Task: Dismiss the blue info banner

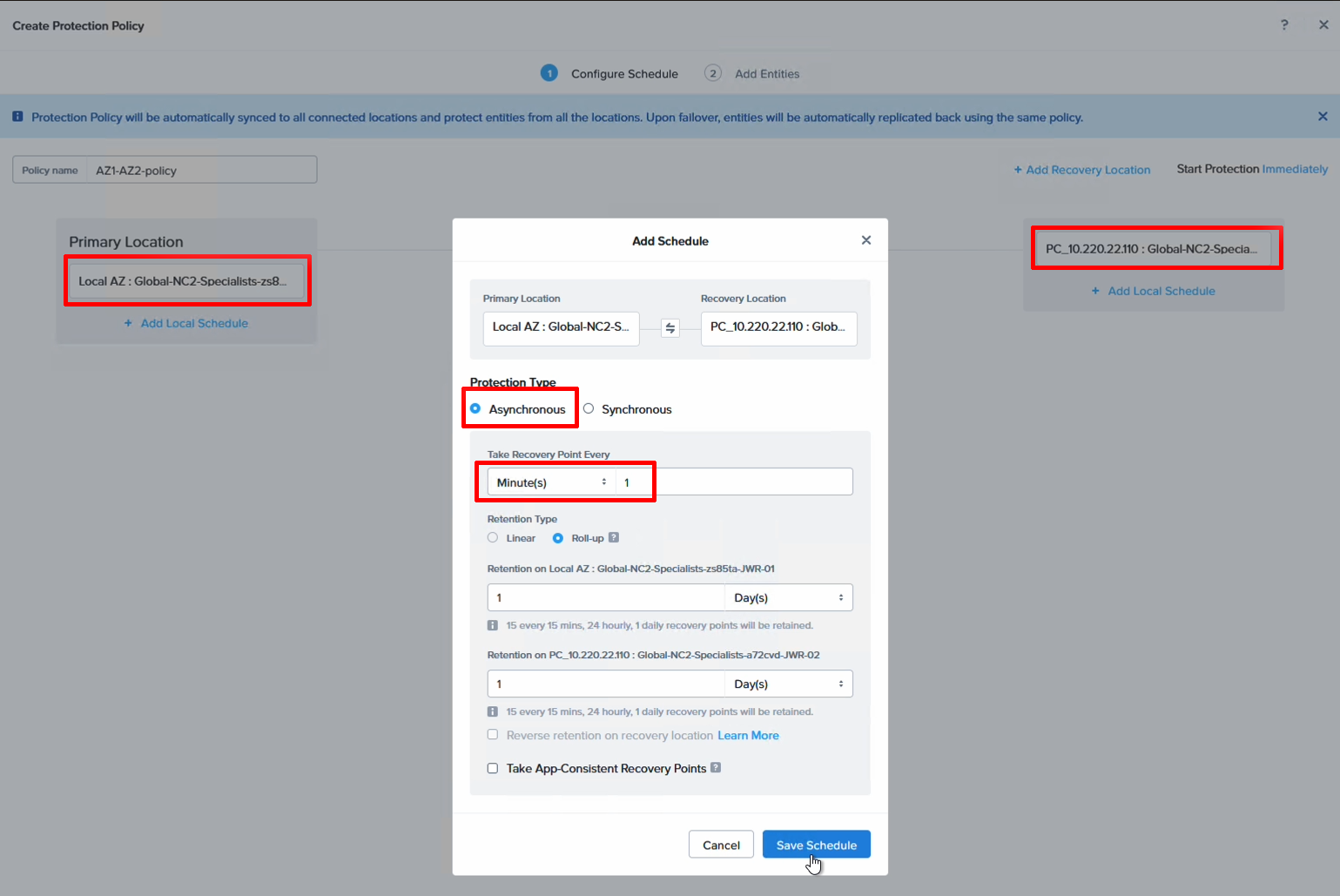Action: click(1322, 117)
